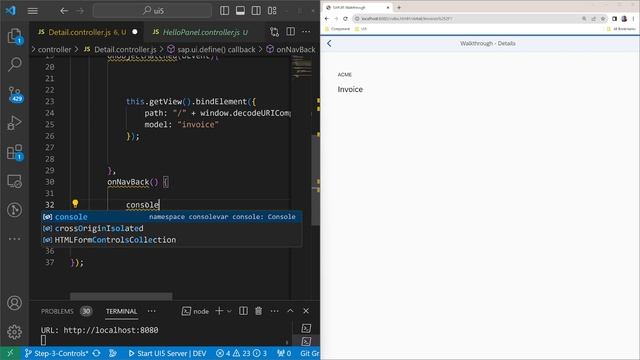Open the Search view in activity bar
This screenshot has height=360, width=640.
tap(15, 64)
